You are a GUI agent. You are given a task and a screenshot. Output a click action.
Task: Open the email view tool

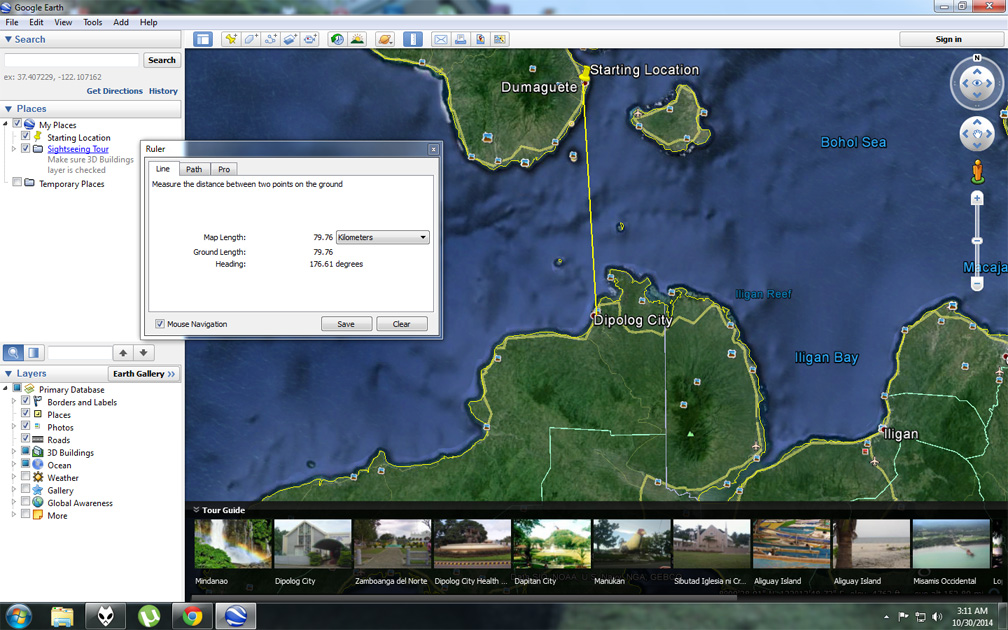[x=441, y=38]
